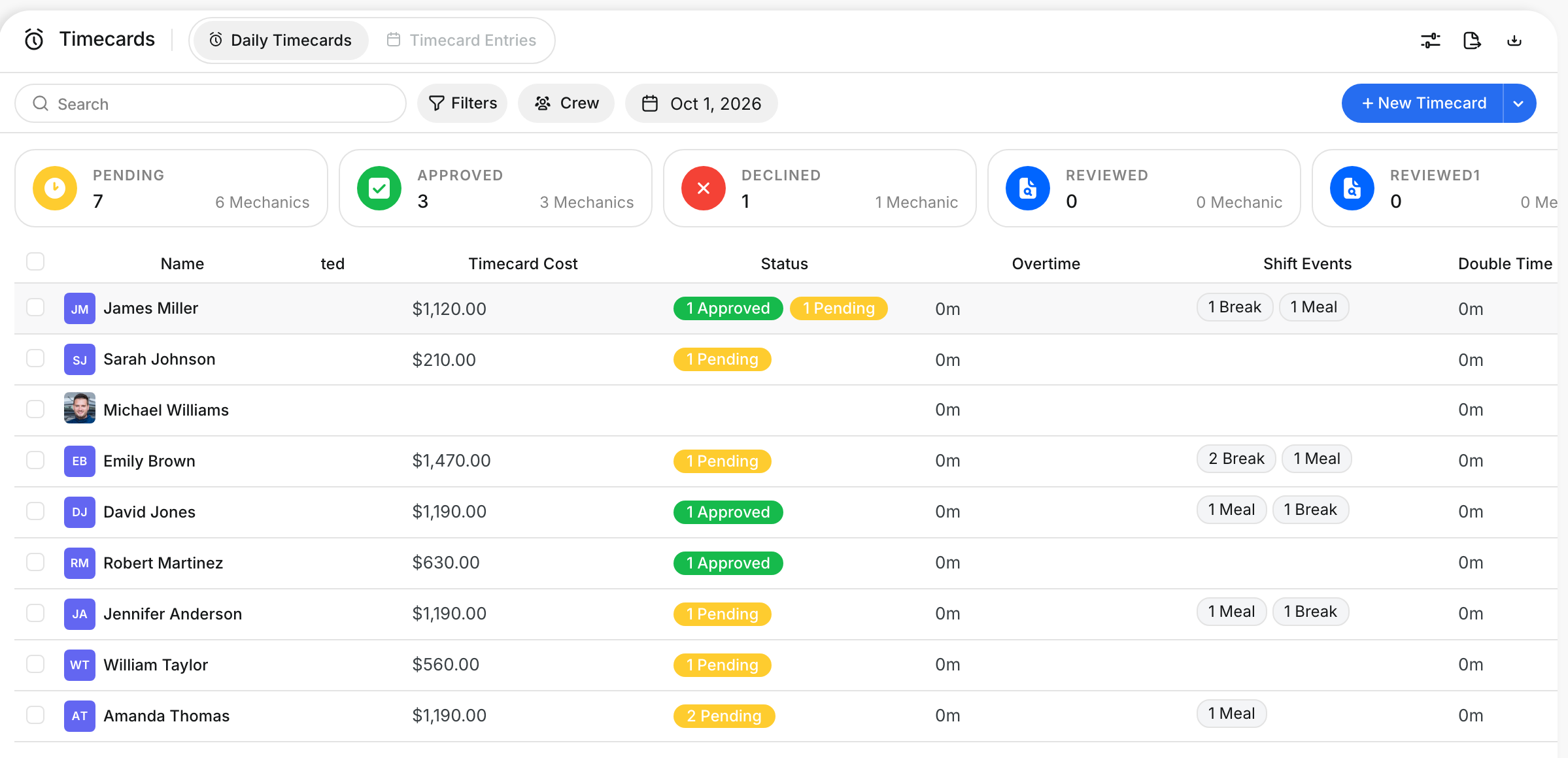Check the James Miller row checkbox

coord(35,307)
